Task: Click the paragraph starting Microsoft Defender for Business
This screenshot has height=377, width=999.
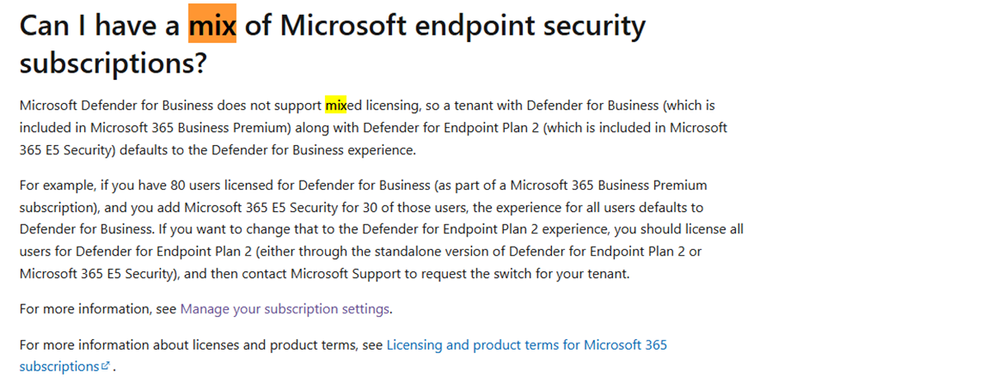Action: pos(373,127)
